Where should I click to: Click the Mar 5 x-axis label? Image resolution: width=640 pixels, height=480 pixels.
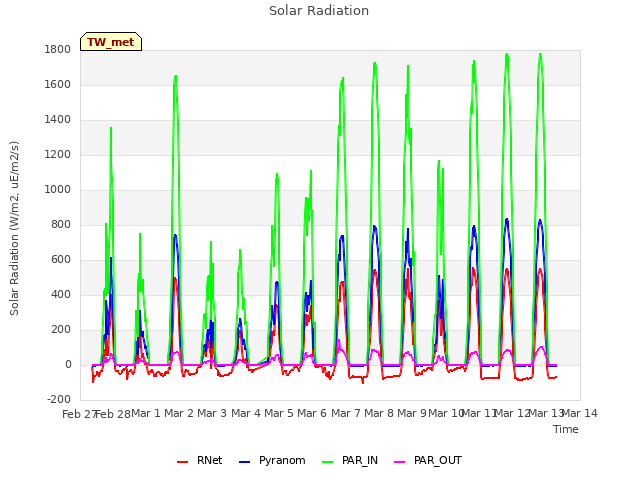point(279,413)
